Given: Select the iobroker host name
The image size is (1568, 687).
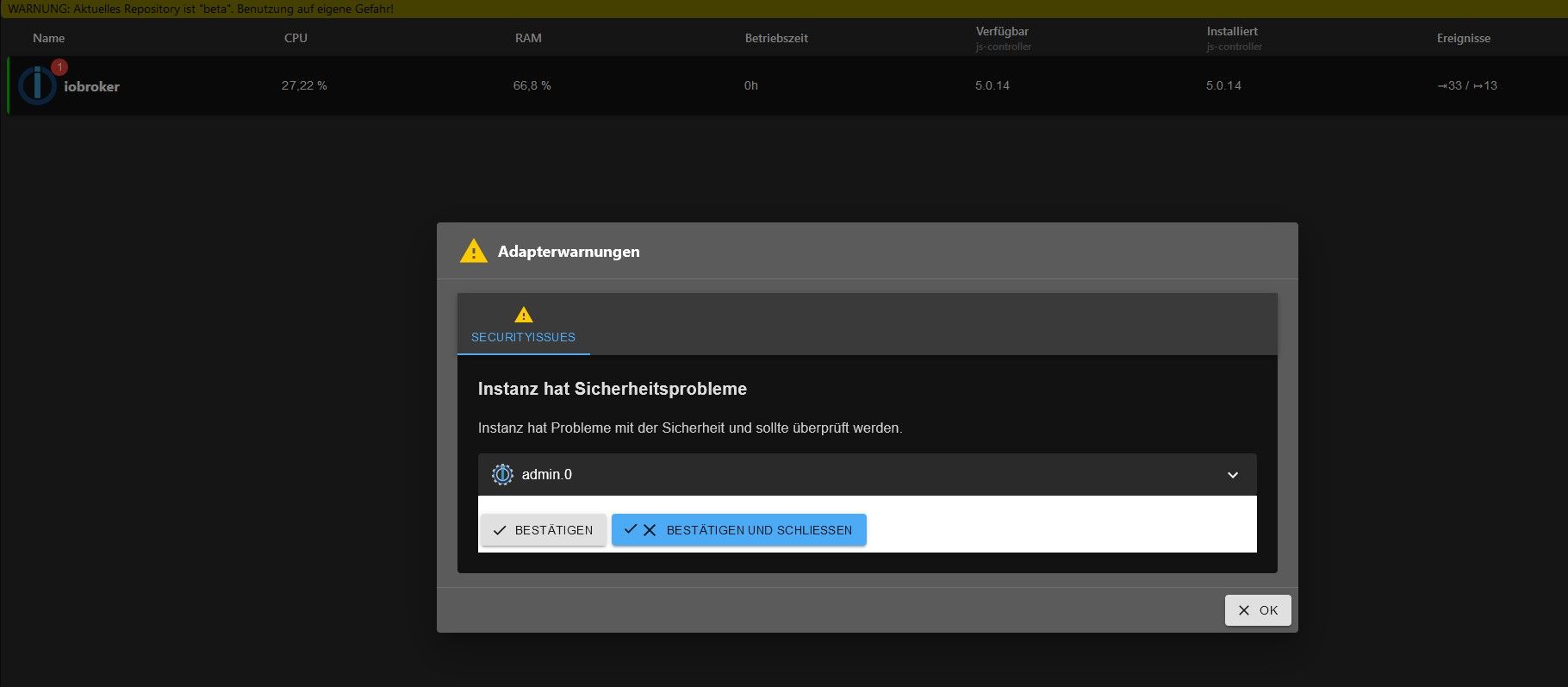Looking at the screenshot, I should click(x=92, y=86).
